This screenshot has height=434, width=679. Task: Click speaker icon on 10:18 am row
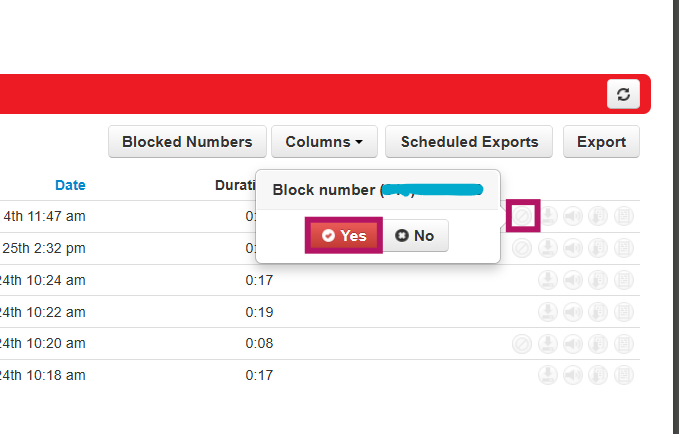coord(573,376)
